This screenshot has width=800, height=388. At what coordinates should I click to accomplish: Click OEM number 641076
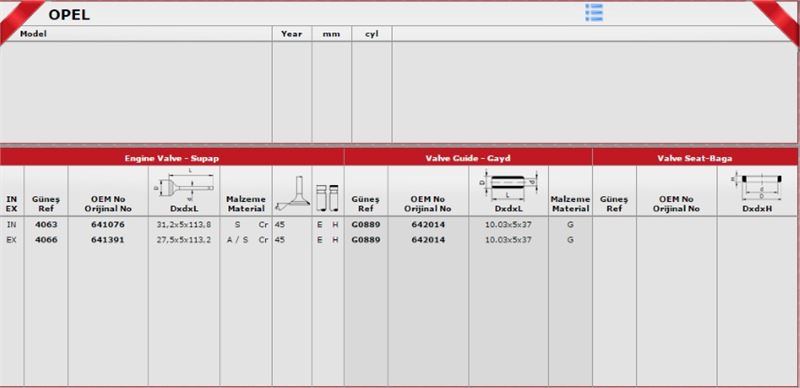(x=108, y=224)
